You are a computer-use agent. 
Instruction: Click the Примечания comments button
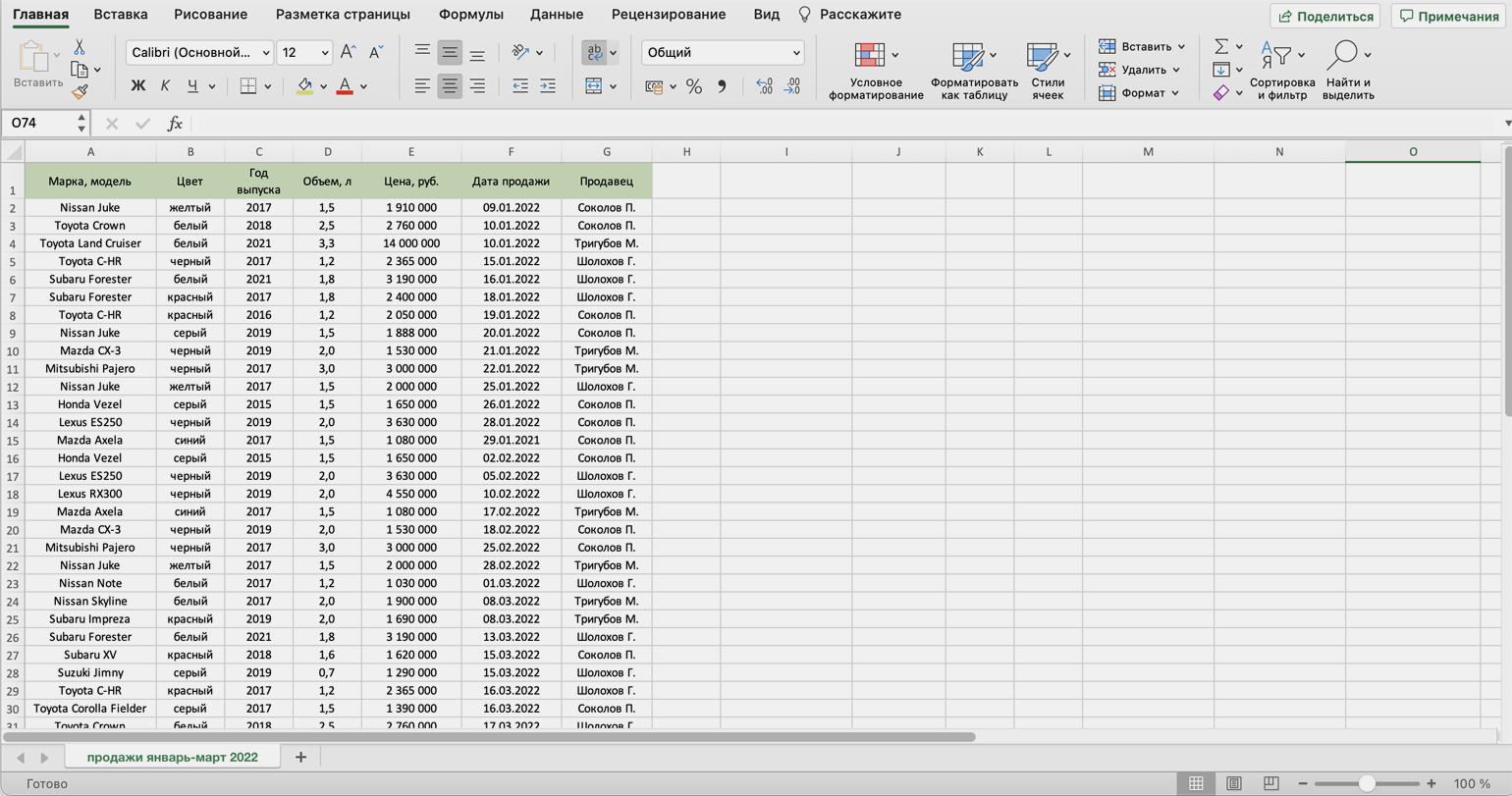click(x=1449, y=16)
